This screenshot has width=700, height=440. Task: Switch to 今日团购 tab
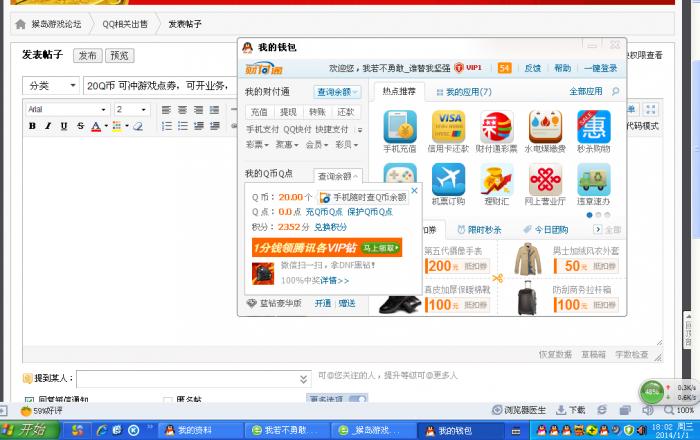(x=546, y=230)
